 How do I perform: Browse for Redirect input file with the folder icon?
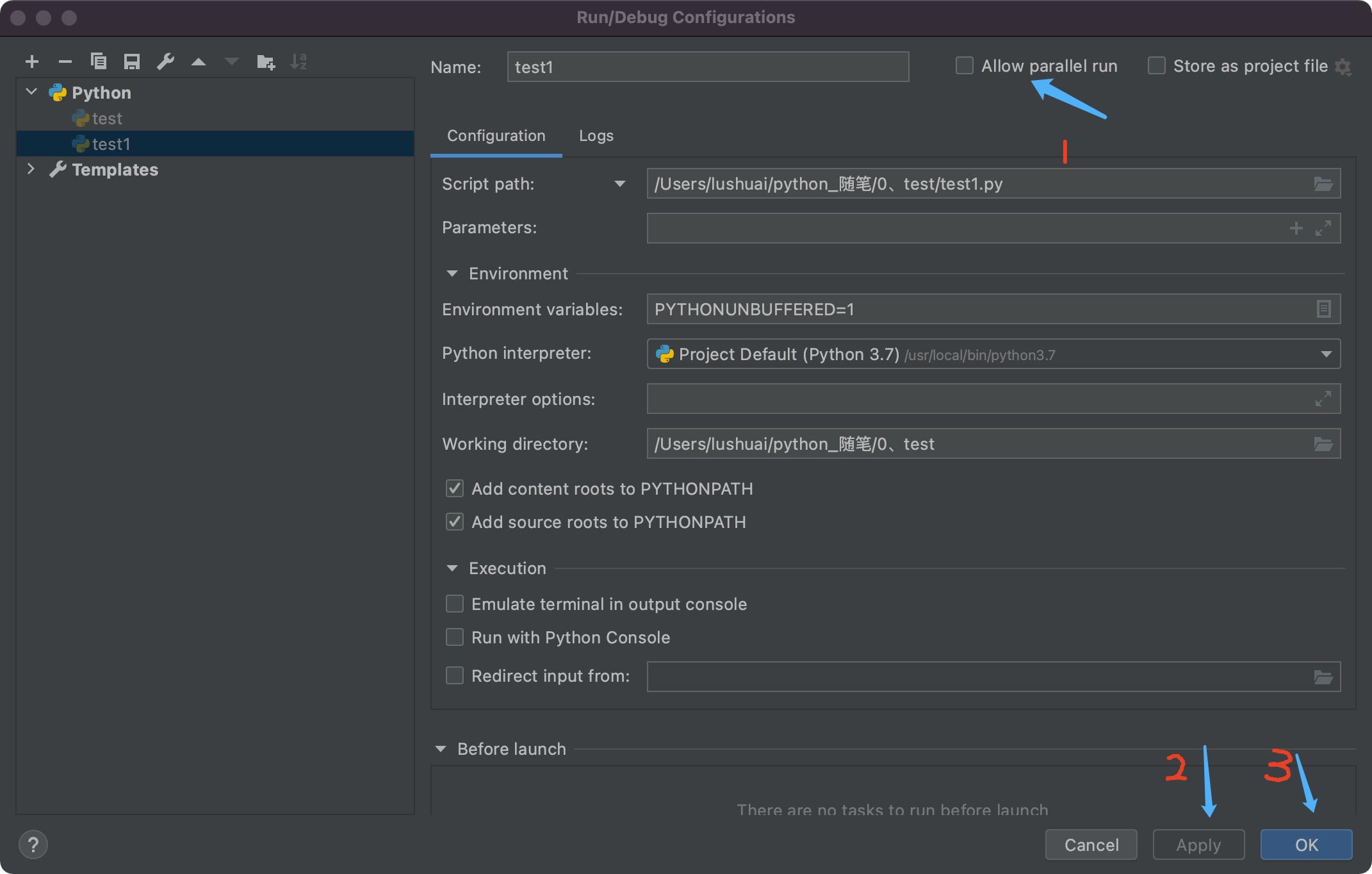click(x=1323, y=677)
